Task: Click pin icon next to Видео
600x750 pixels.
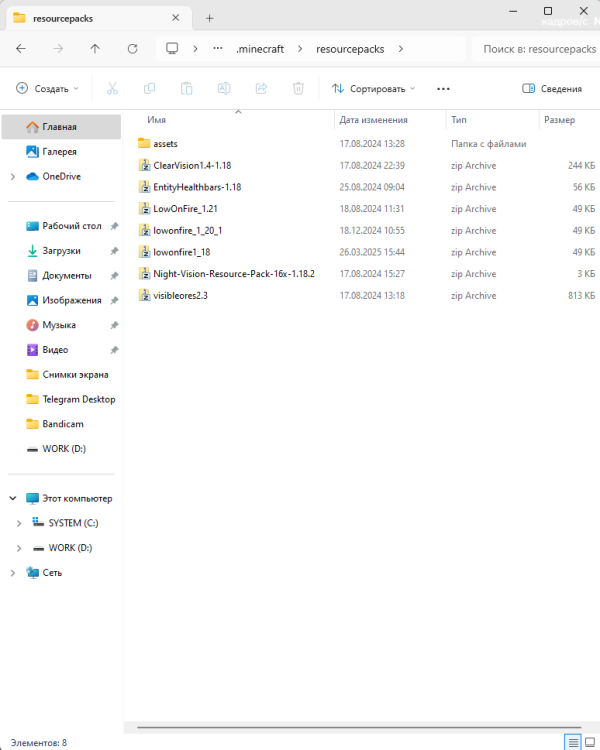Action: tap(114, 350)
